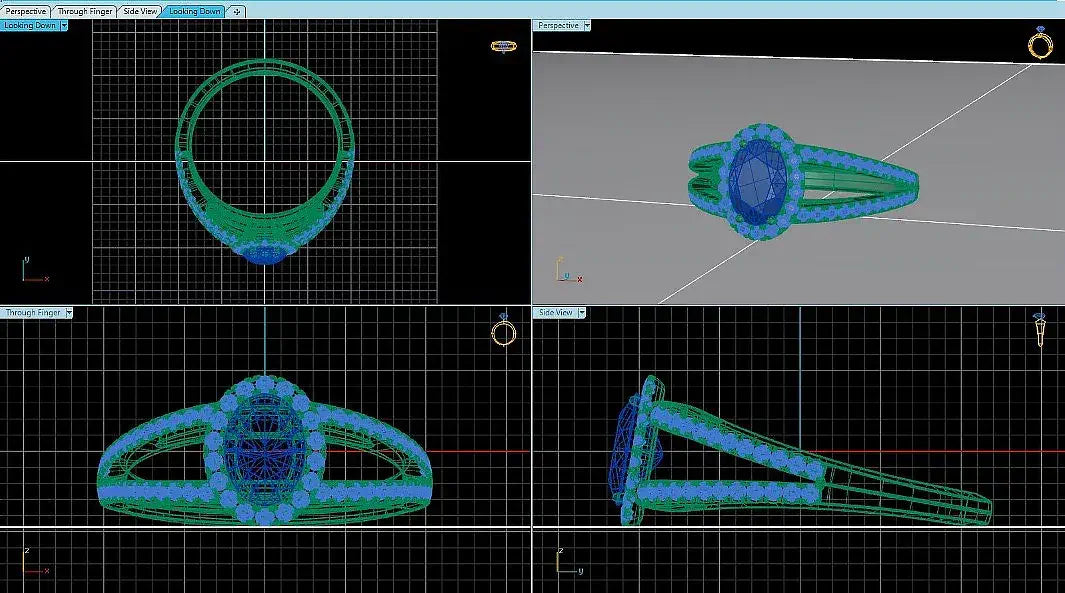The image size is (1065, 593).
Task: Activate the Side View viewport title label
Action: 556,313
